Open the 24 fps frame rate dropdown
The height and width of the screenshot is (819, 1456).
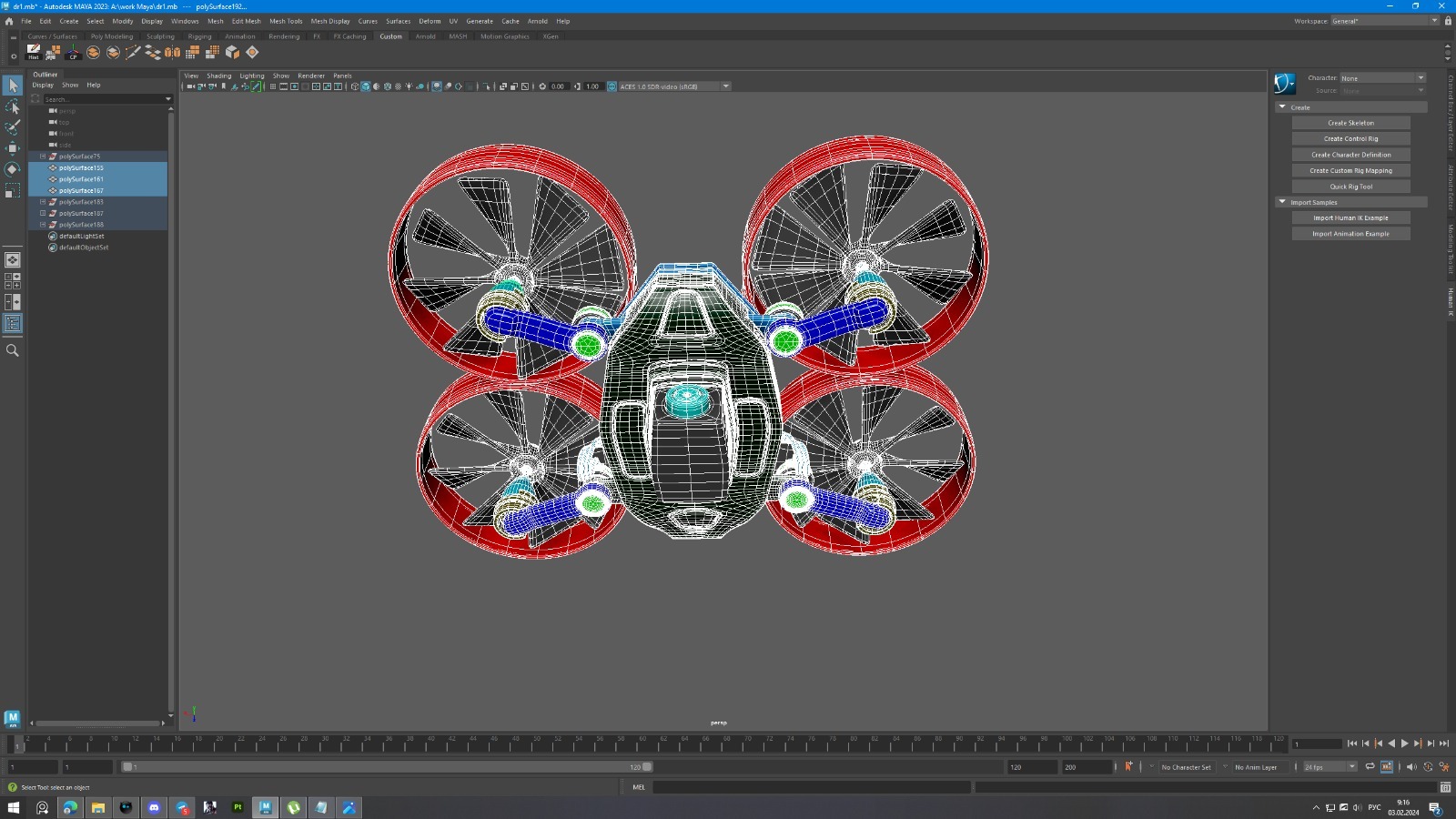click(1330, 767)
